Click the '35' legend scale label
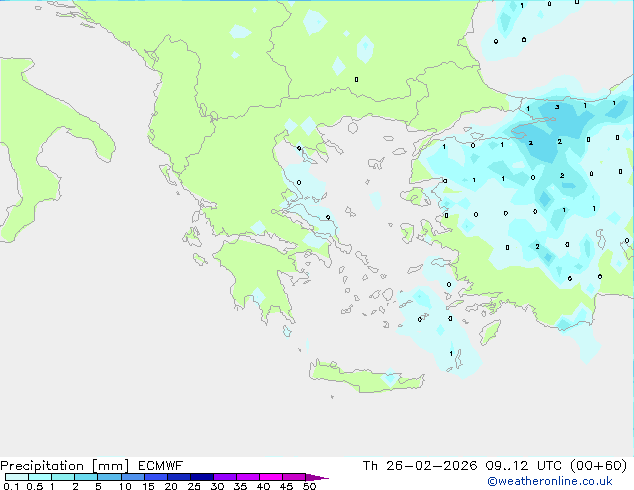634x490 pixels. [240, 486]
